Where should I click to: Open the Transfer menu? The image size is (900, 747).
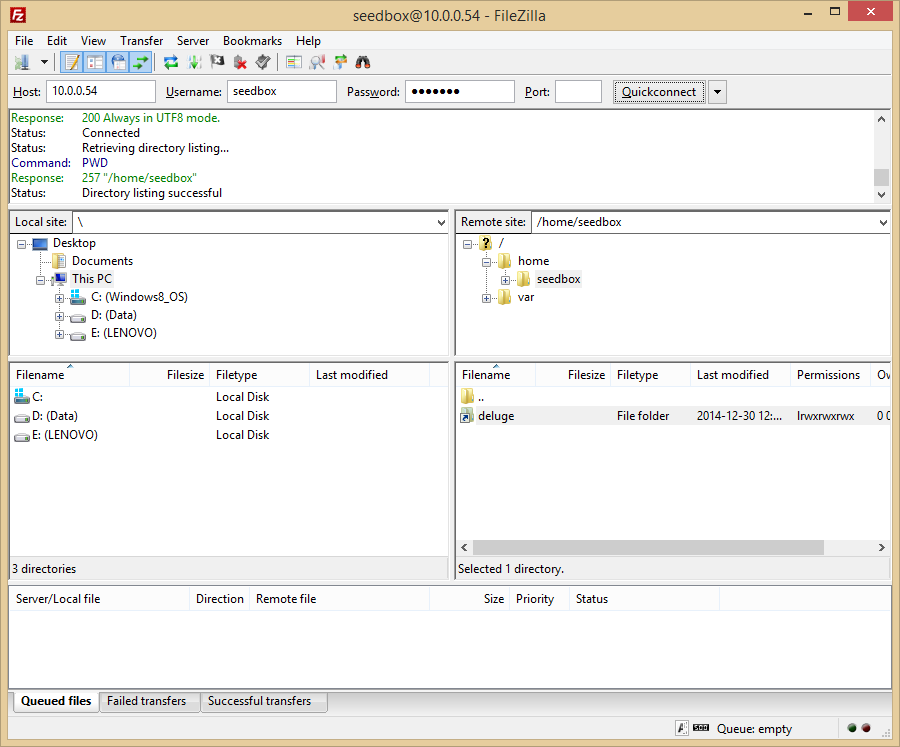(x=141, y=41)
